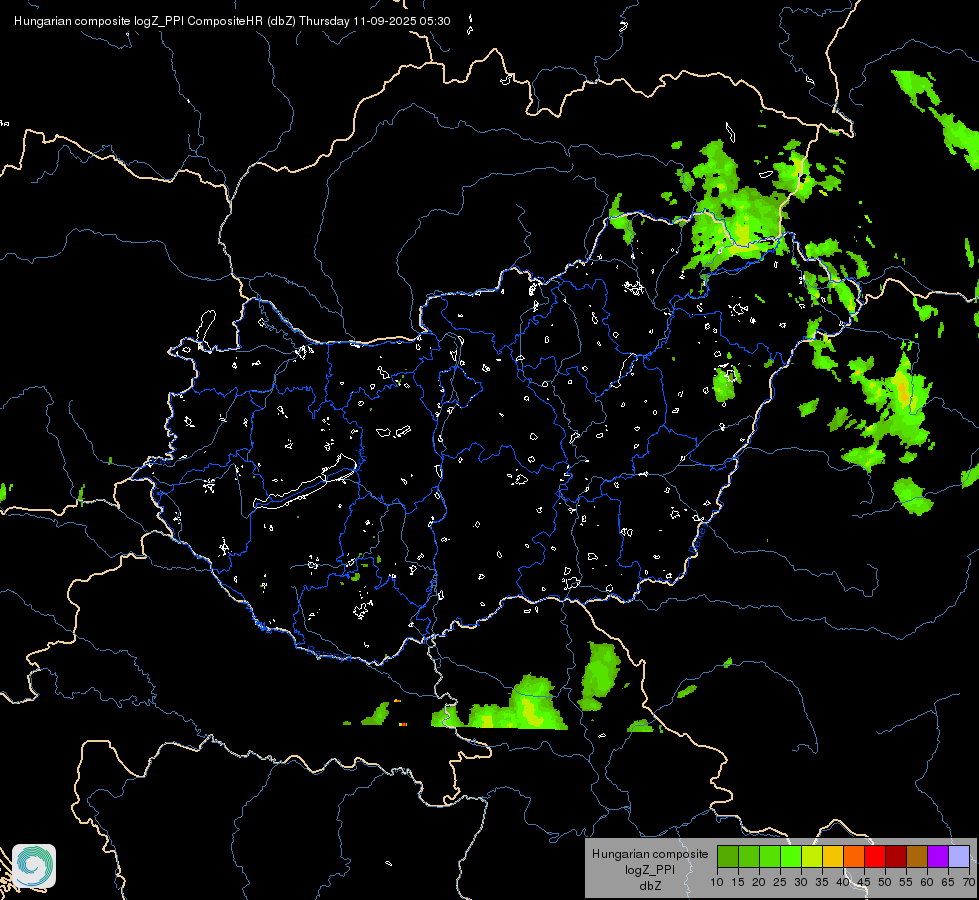Click the legend scale value 10

[717, 883]
